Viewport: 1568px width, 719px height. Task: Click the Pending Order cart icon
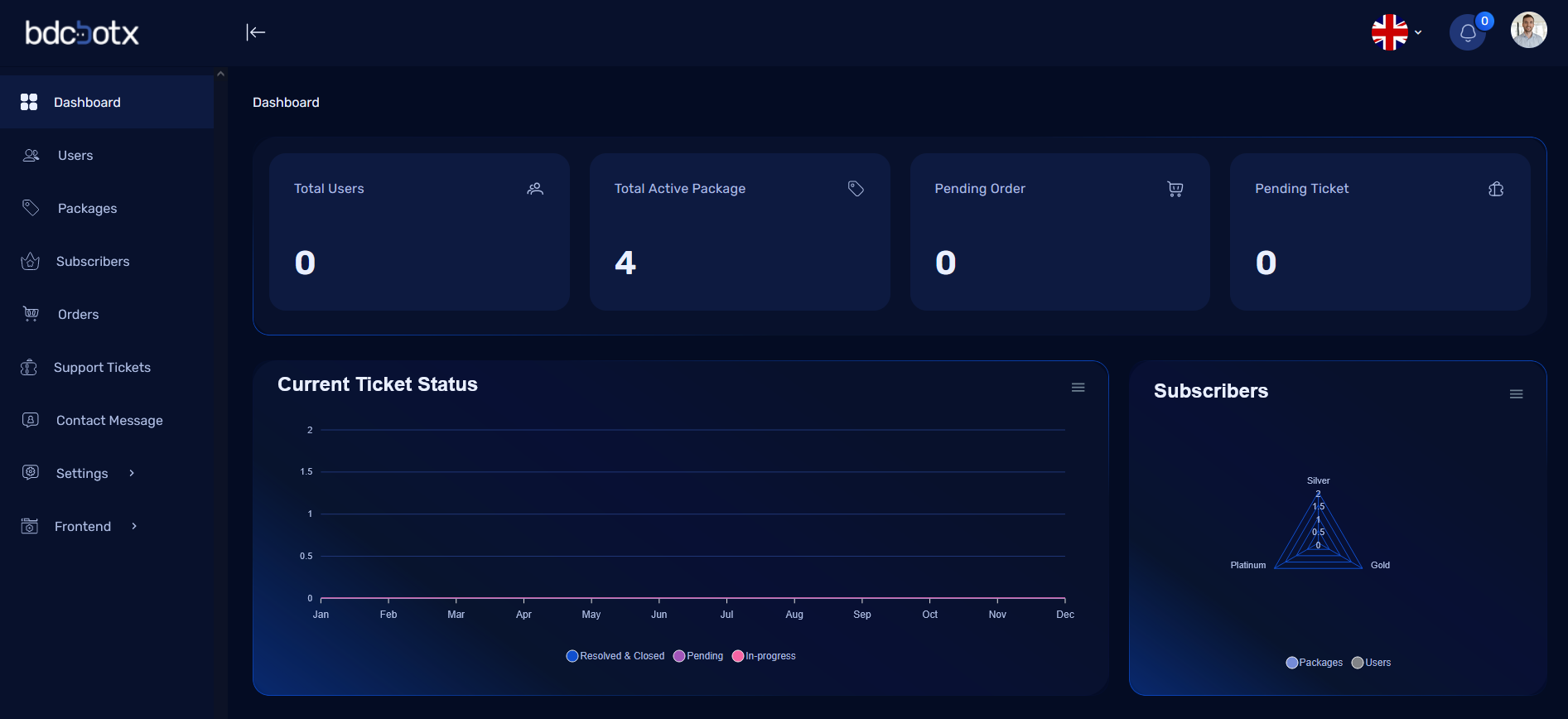(x=1175, y=189)
